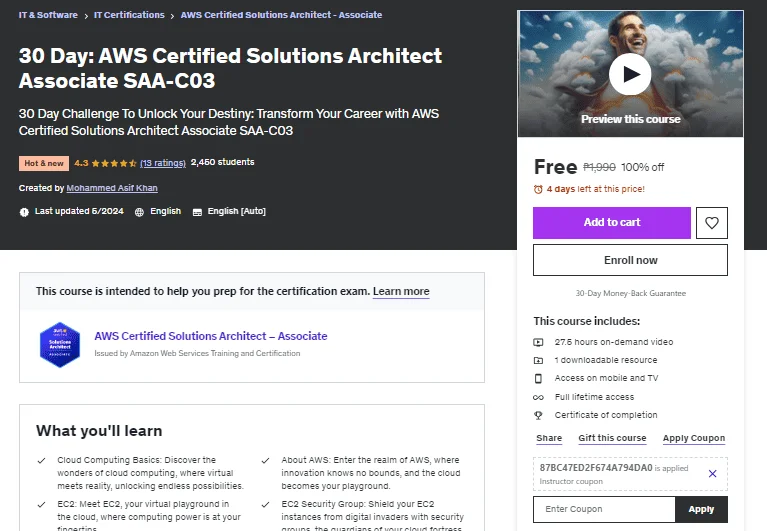
Task: Focus the Enter Coupon input field
Action: (x=604, y=509)
